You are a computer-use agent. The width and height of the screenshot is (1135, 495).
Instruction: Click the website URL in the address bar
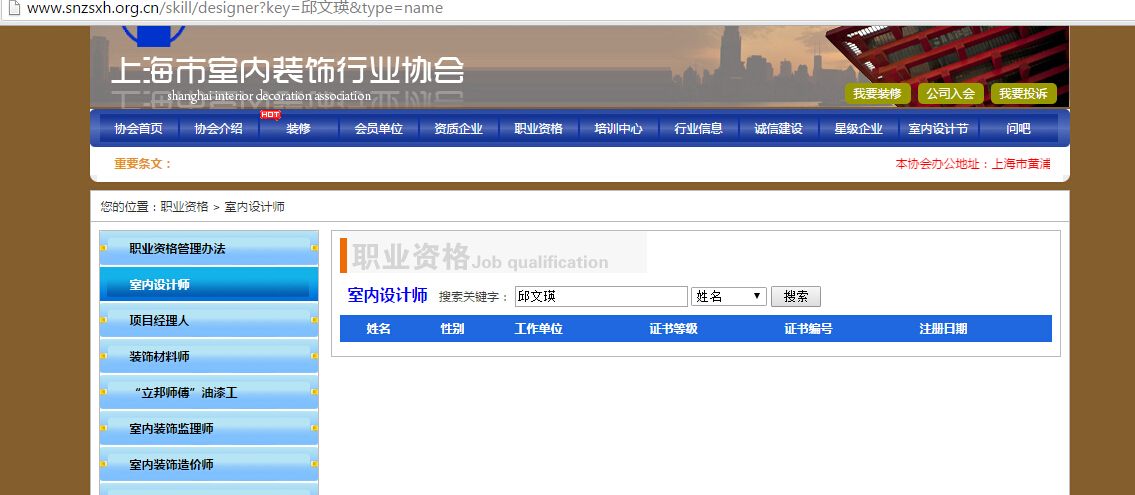pyautogui.click(x=235, y=8)
